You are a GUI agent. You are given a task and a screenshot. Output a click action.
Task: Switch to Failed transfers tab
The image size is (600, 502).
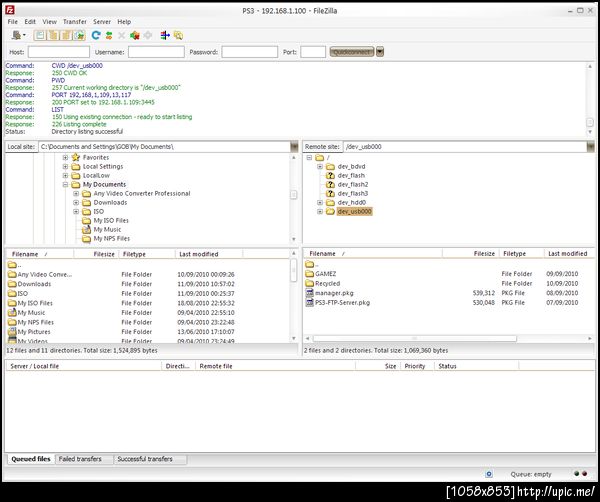point(82,459)
